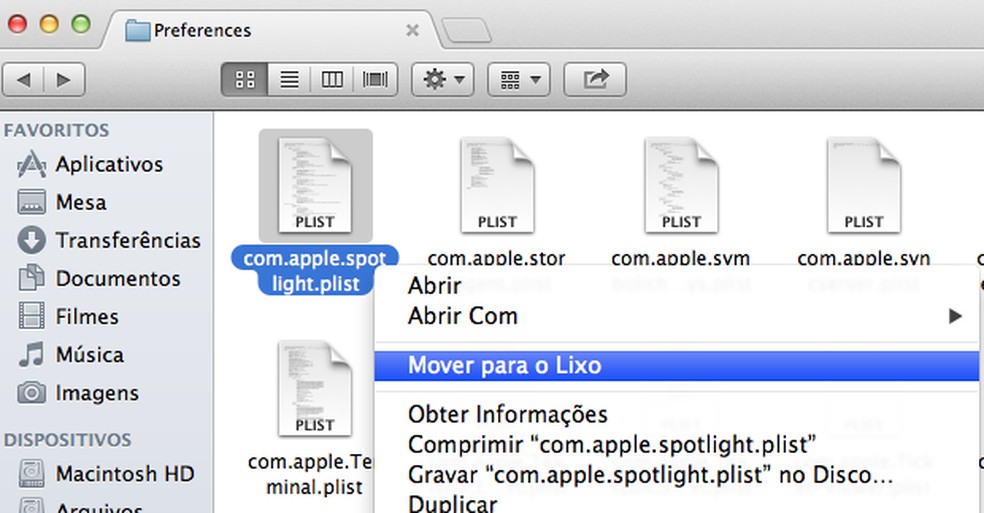
Task: Click the Filmes film strip icon
Action: (31, 316)
